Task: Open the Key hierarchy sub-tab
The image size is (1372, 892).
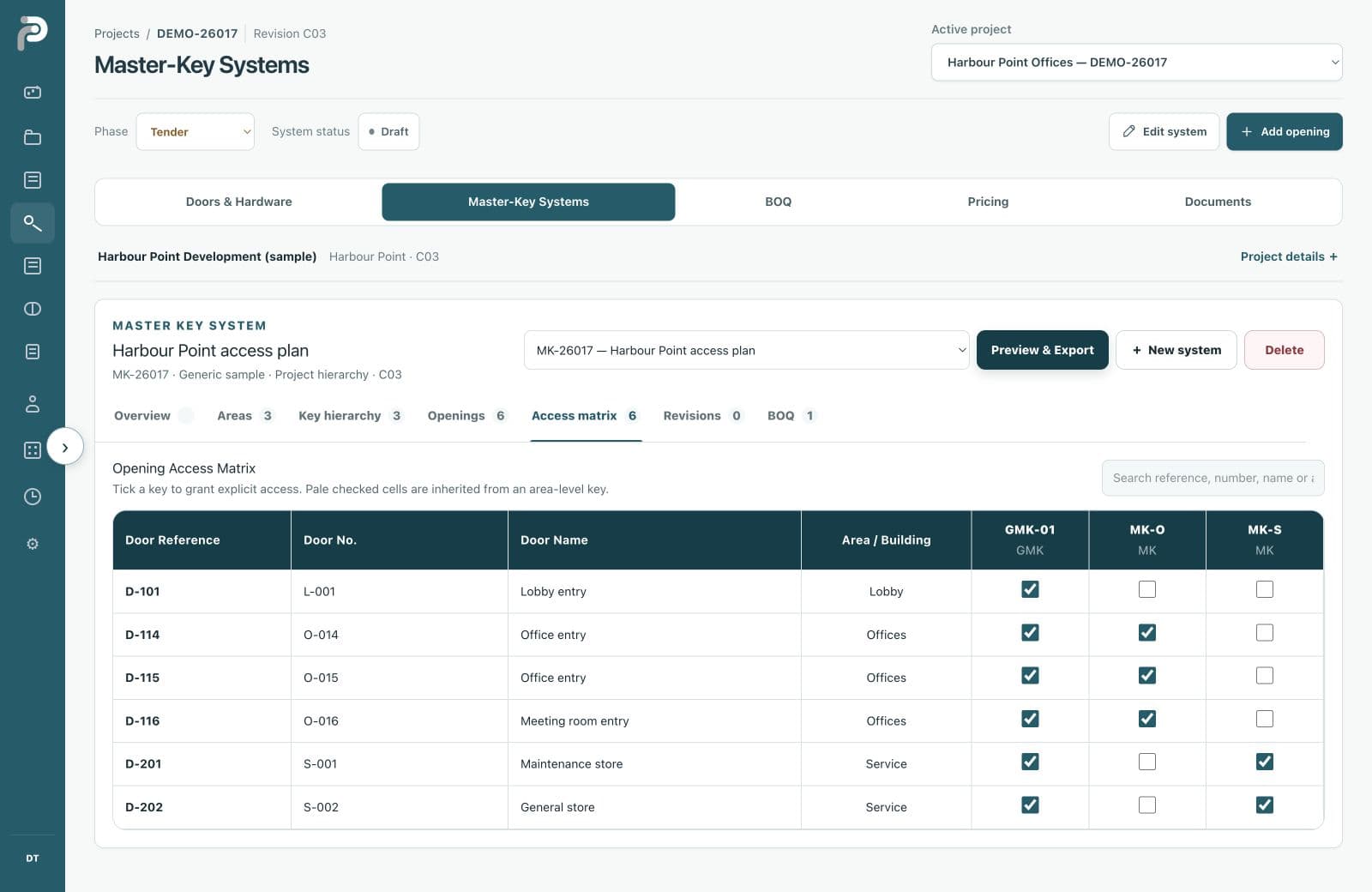Action: pos(350,416)
